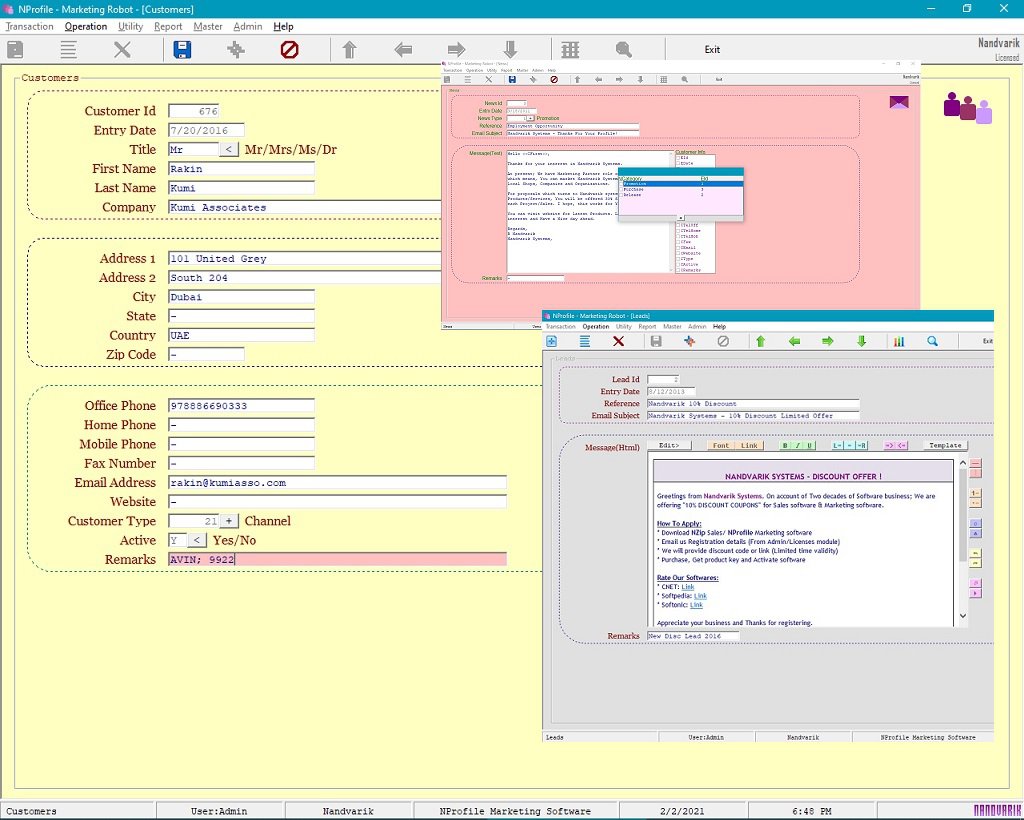The image size is (1024, 820).
Task: Click the 2/2/2021 date in status bar
Action: [682, 811]
